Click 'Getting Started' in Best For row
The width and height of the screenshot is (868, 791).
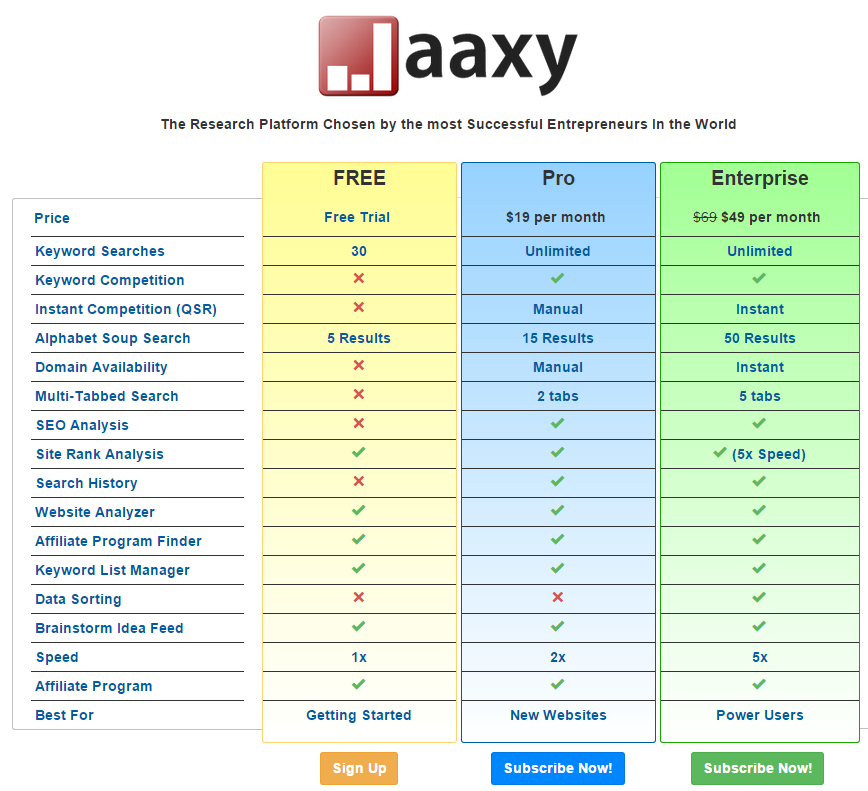pos(359,715)
